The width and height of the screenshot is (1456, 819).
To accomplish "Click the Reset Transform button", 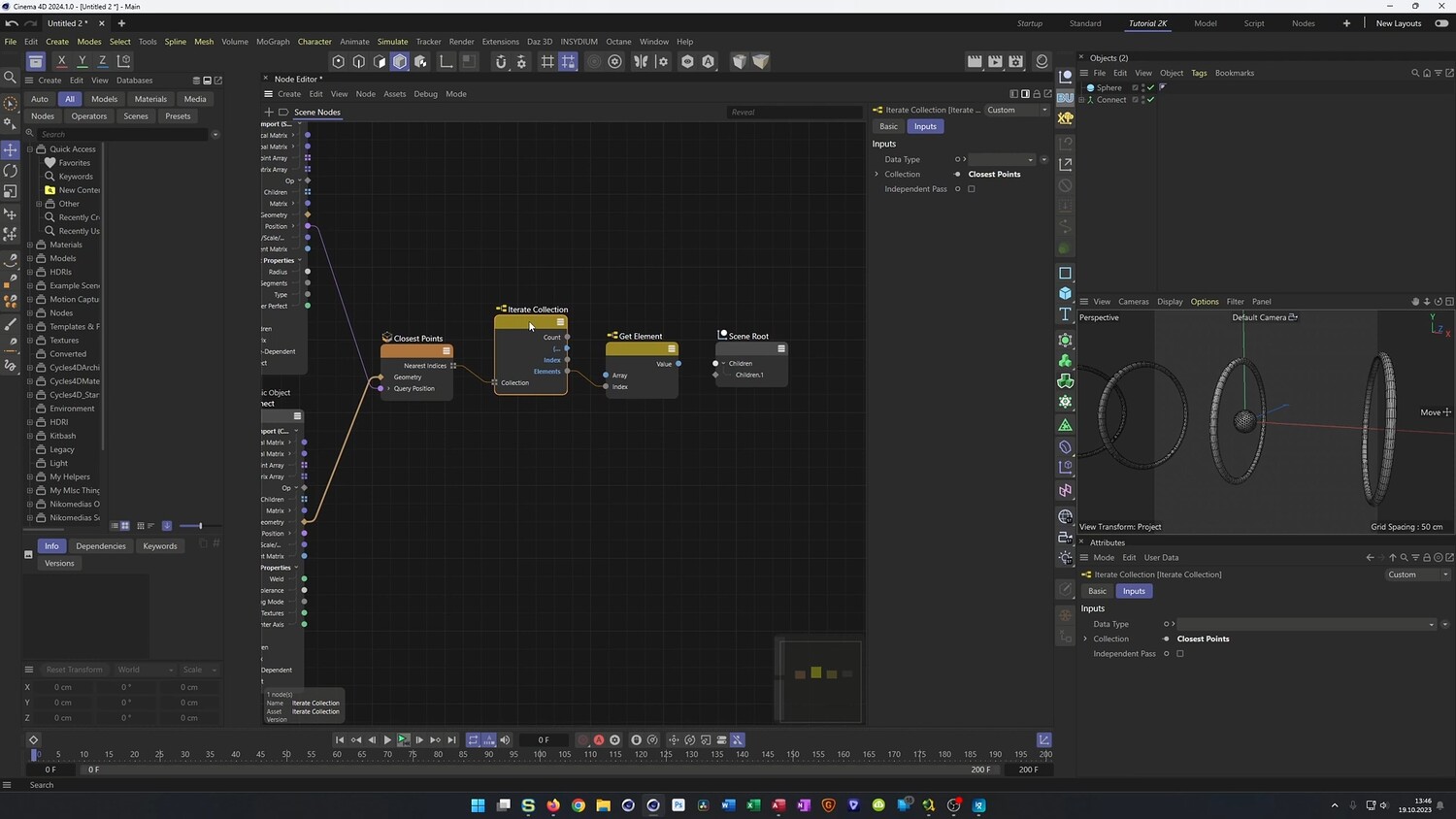I will click(x=74, y=670).
